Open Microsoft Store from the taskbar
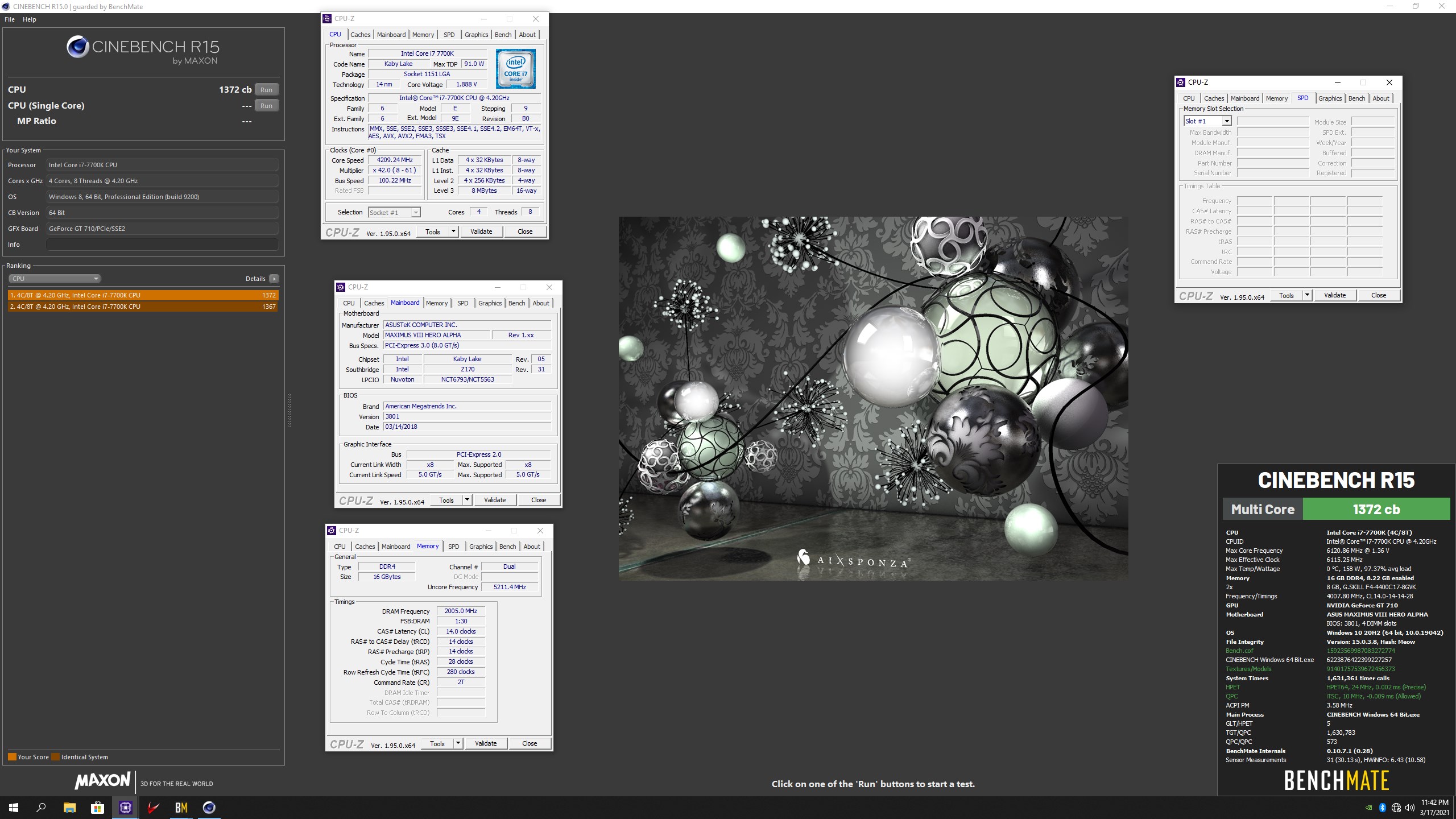The width and height of the screenshot is (1456, 819). coord(97,808)
